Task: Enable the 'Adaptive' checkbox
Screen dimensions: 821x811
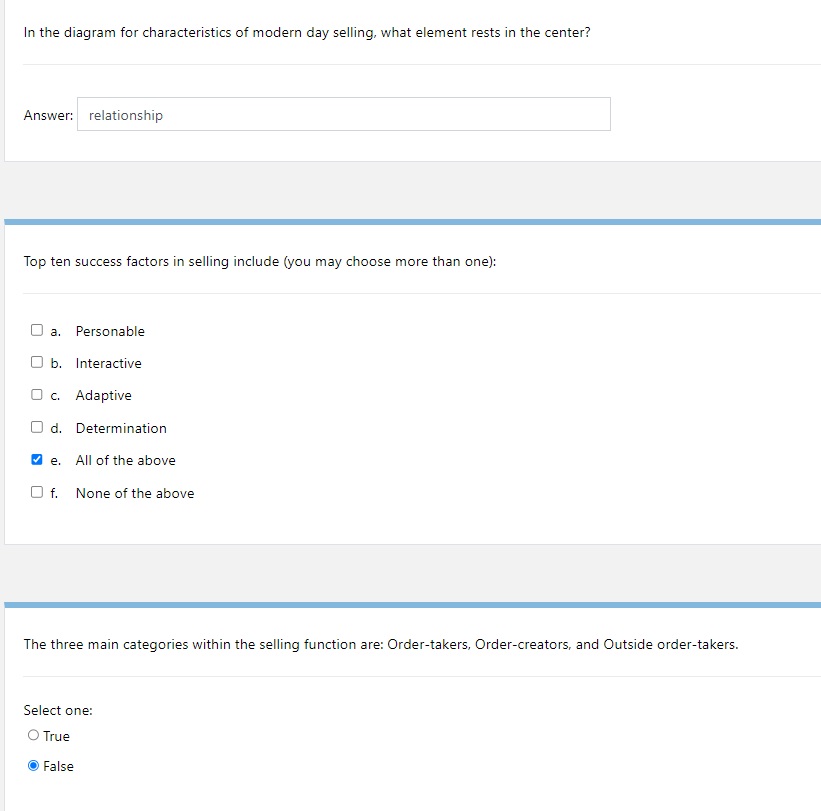Action: (37, 394)
